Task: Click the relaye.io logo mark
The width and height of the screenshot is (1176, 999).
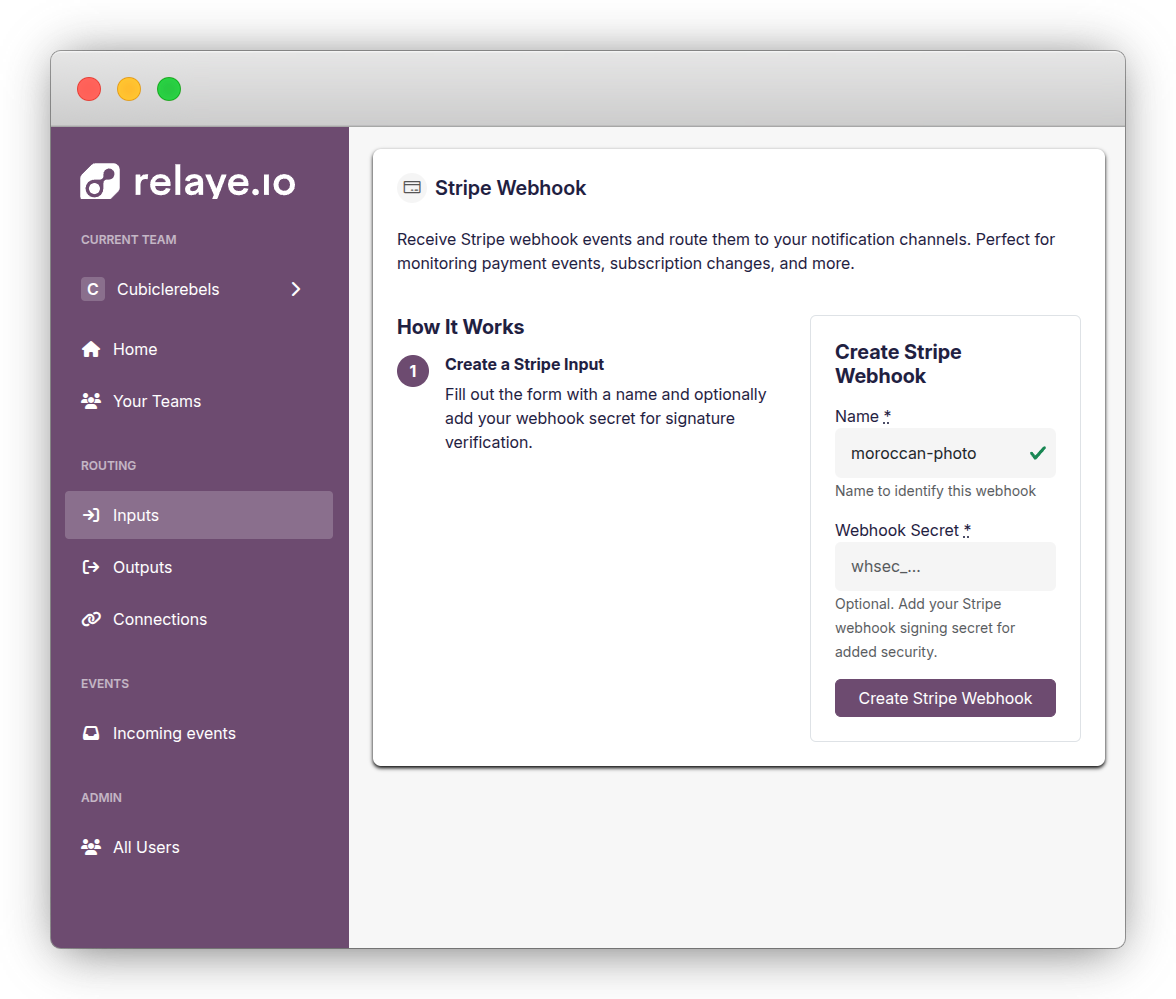Action: (98, 182)
